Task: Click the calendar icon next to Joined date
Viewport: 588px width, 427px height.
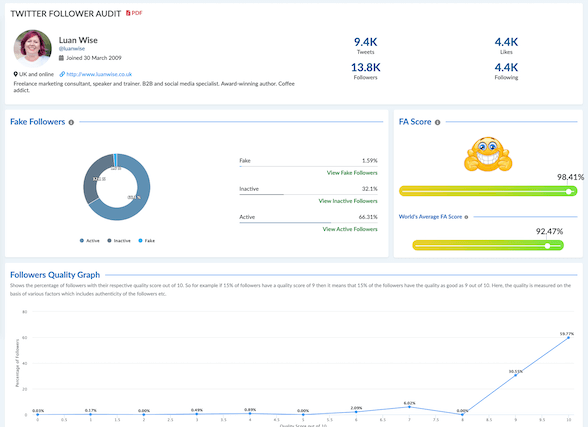Action: pyautogui.click(x=61, y=58)
